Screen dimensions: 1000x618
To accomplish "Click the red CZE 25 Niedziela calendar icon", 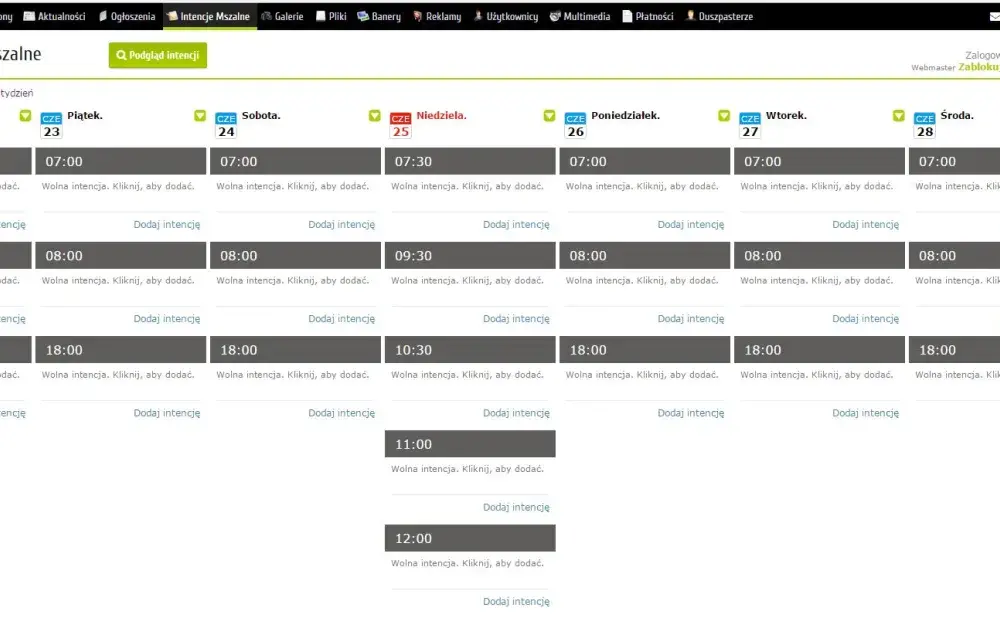I will (x=401, y=126).
